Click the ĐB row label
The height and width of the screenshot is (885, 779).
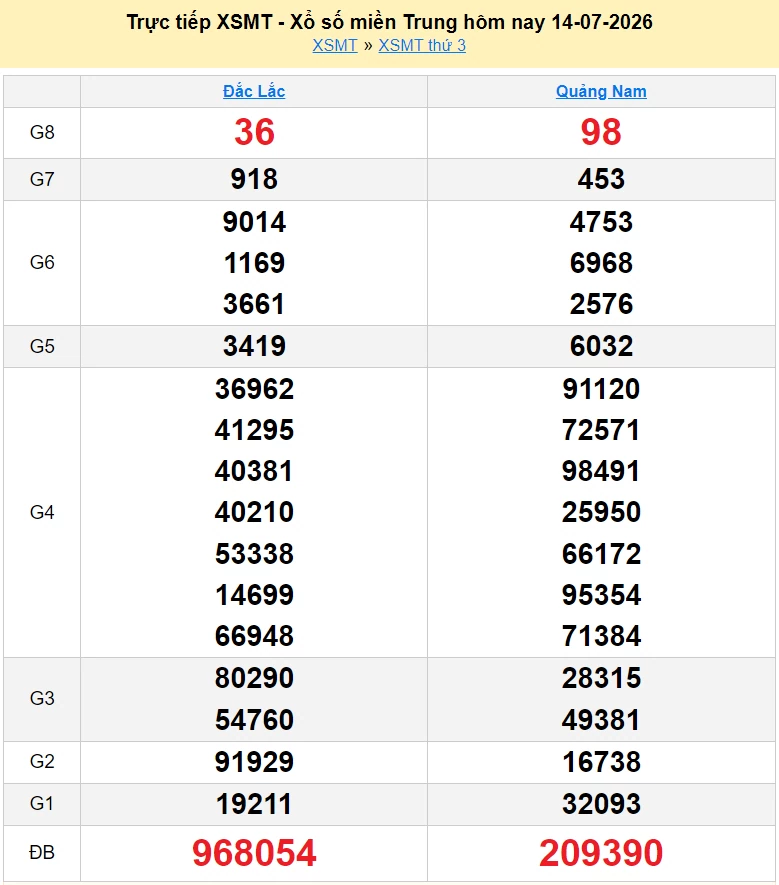coord(42,853)
